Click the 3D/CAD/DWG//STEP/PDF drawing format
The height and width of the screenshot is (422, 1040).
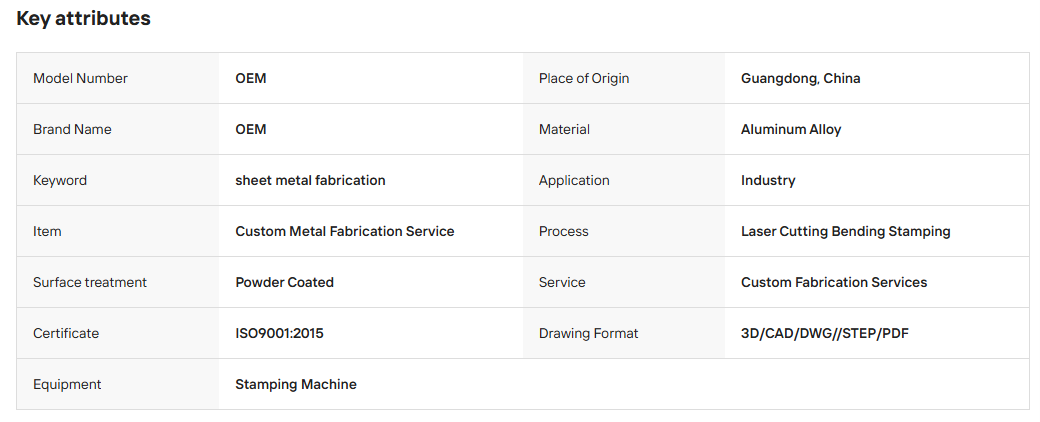click(x=824, y=334)
